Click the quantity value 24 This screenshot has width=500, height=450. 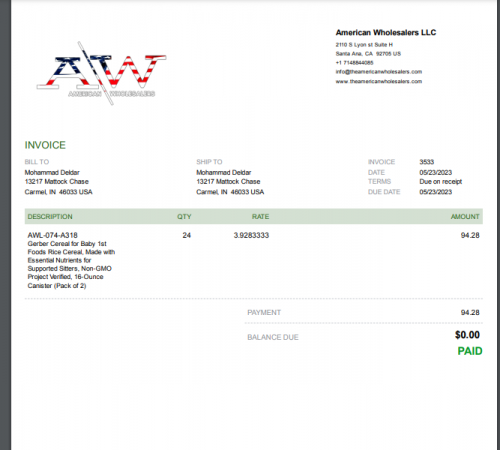coord(187,235)
